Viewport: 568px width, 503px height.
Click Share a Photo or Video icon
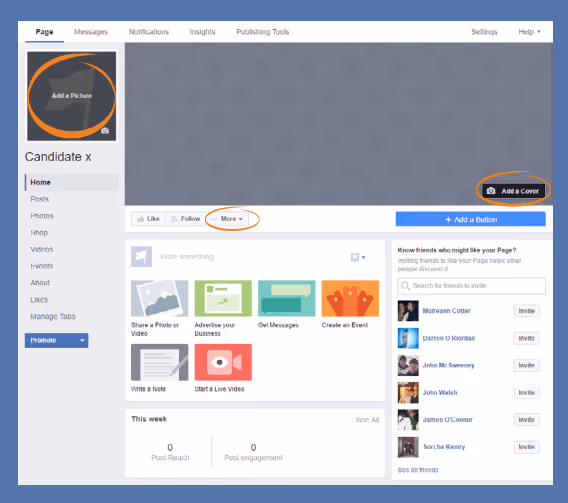pos(160,298)
